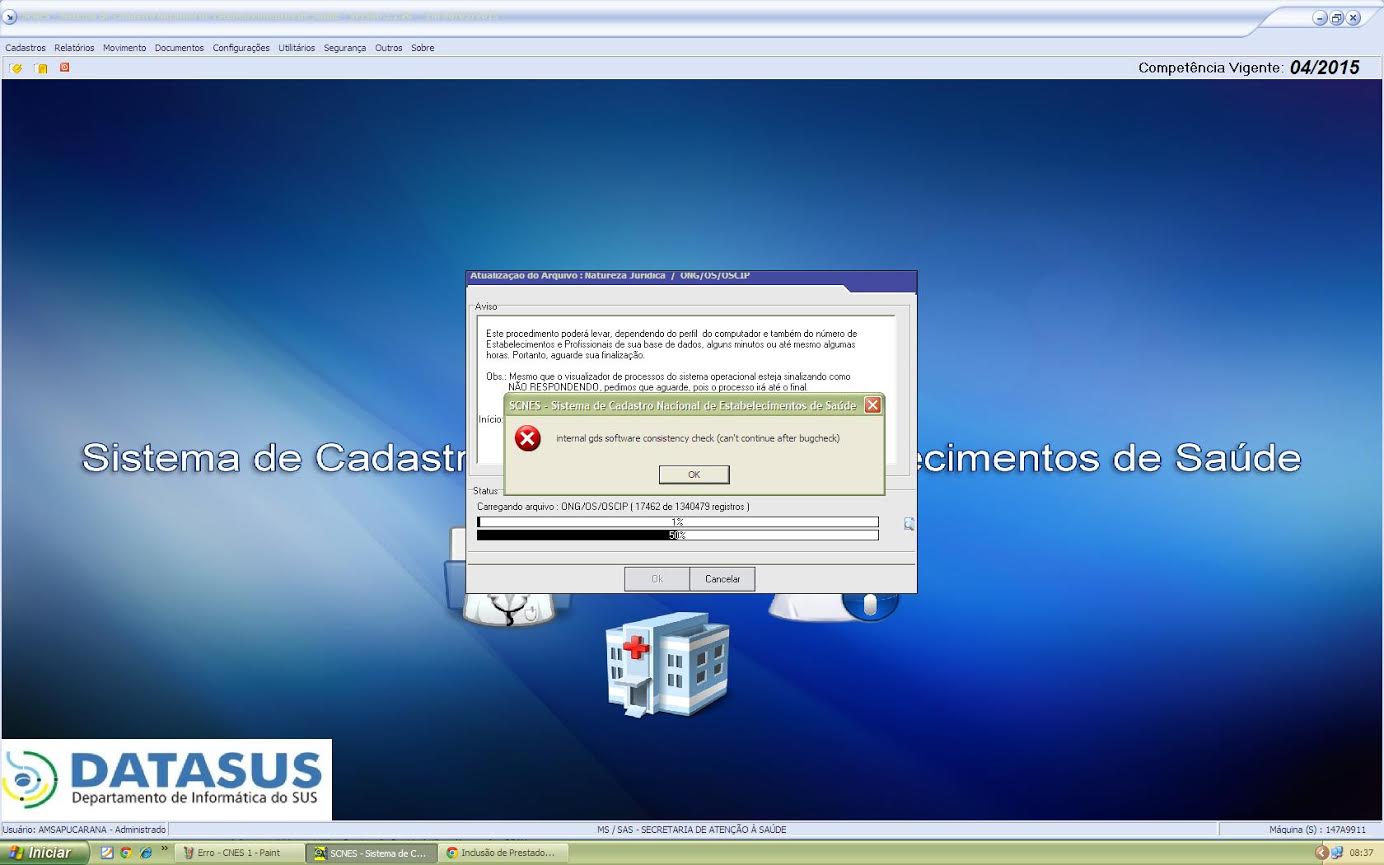The height and width of the screenshot is (865, 1384).
Task: Click the yellow notepad toolbar icon
Action: coord(41,68)
